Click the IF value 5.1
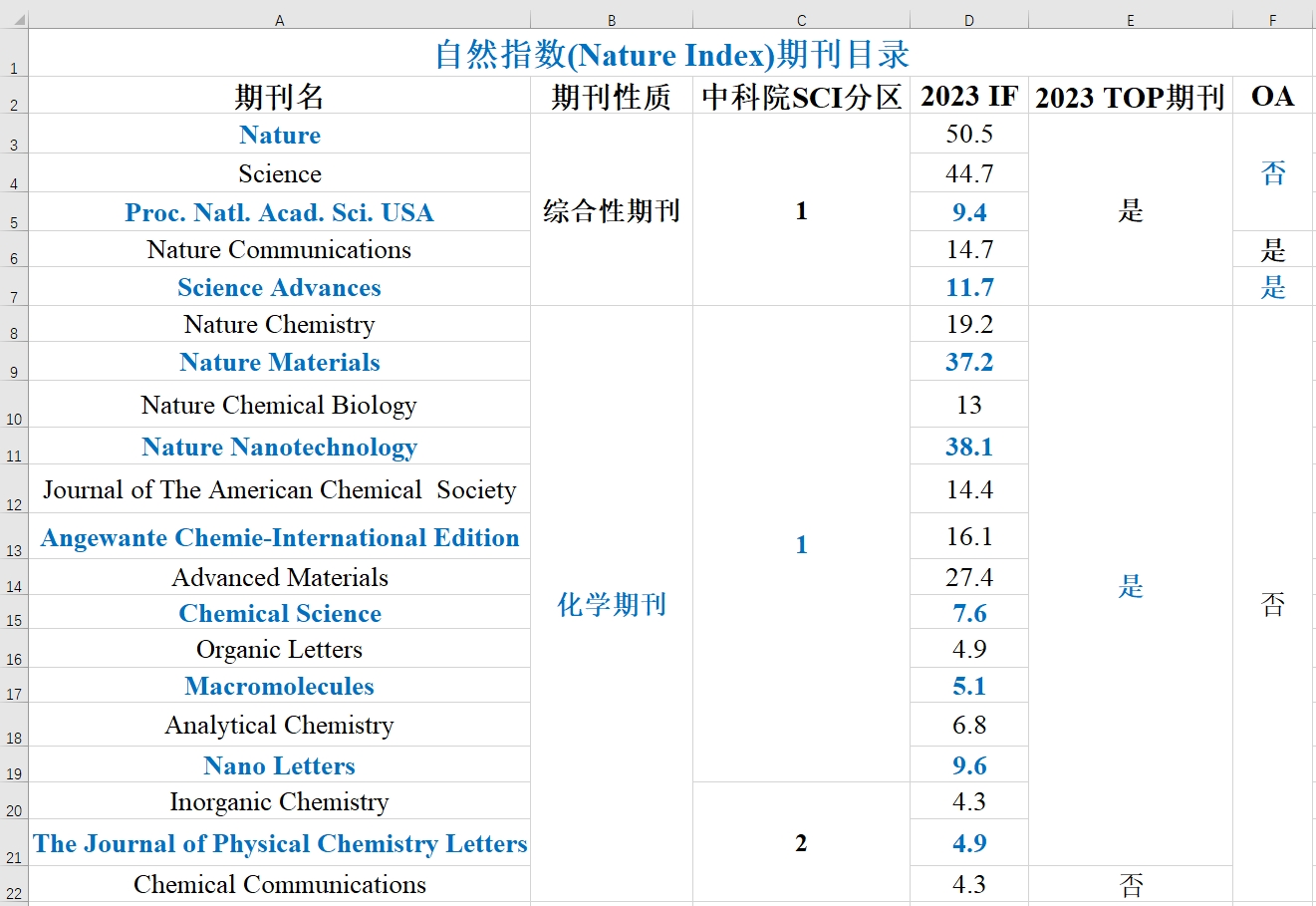 (969, 686)
